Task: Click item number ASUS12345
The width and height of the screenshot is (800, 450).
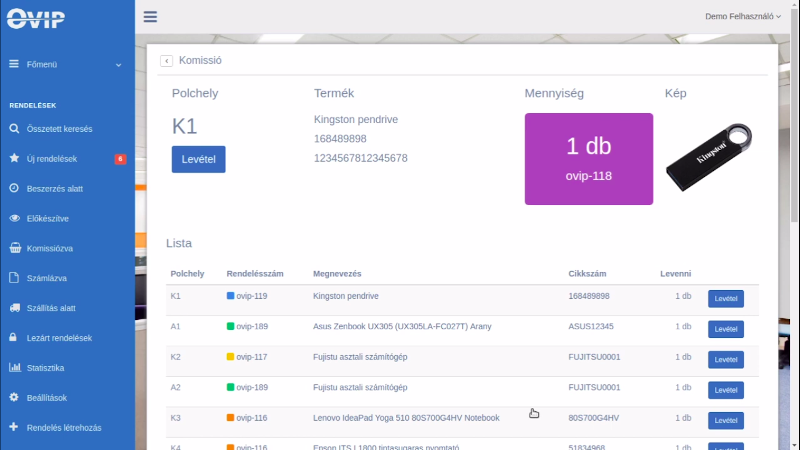Action: click(x=591, y=326)
